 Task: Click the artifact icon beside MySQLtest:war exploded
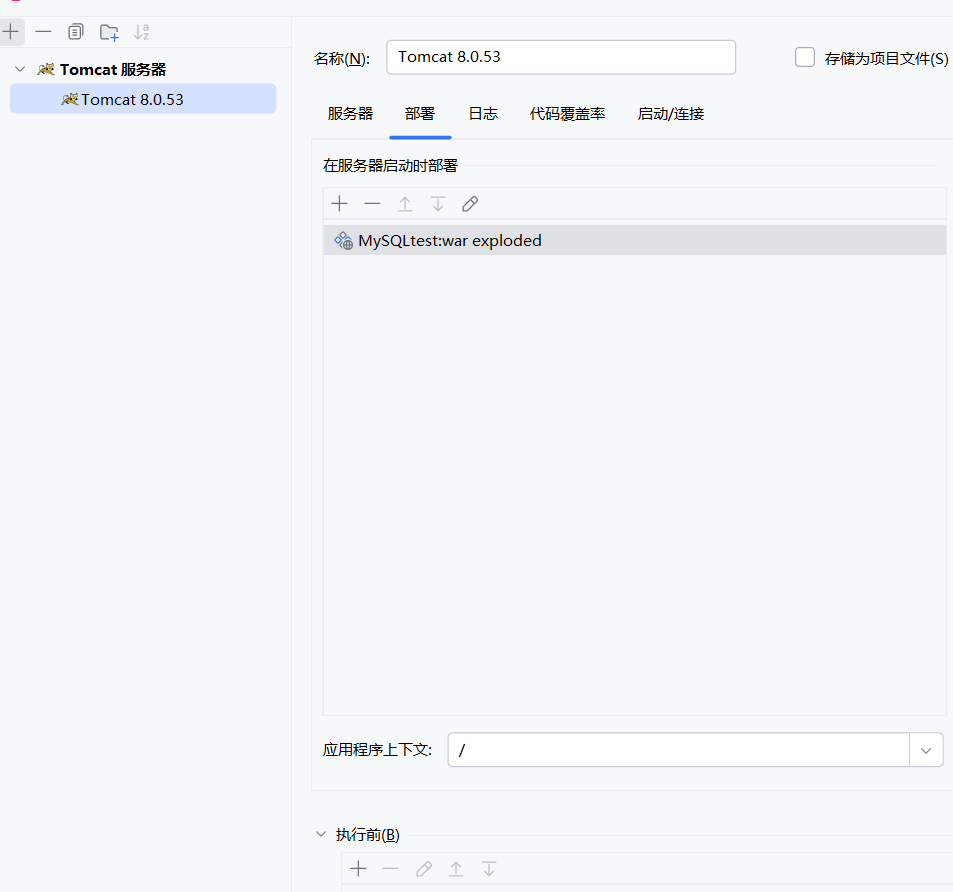point(343,241)
